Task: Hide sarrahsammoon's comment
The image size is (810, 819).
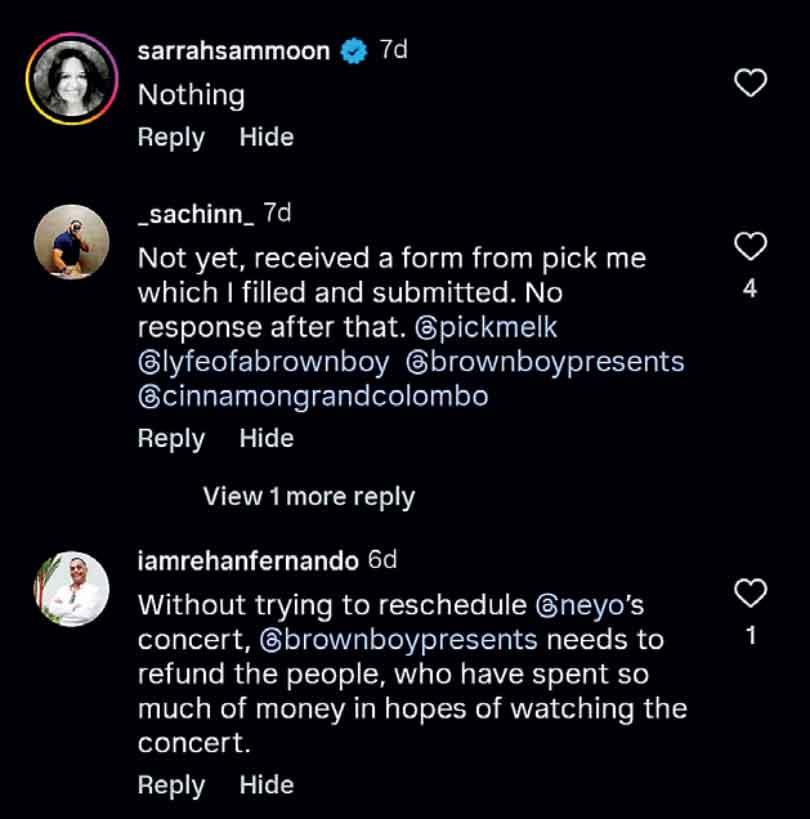Action: point(266,137)
